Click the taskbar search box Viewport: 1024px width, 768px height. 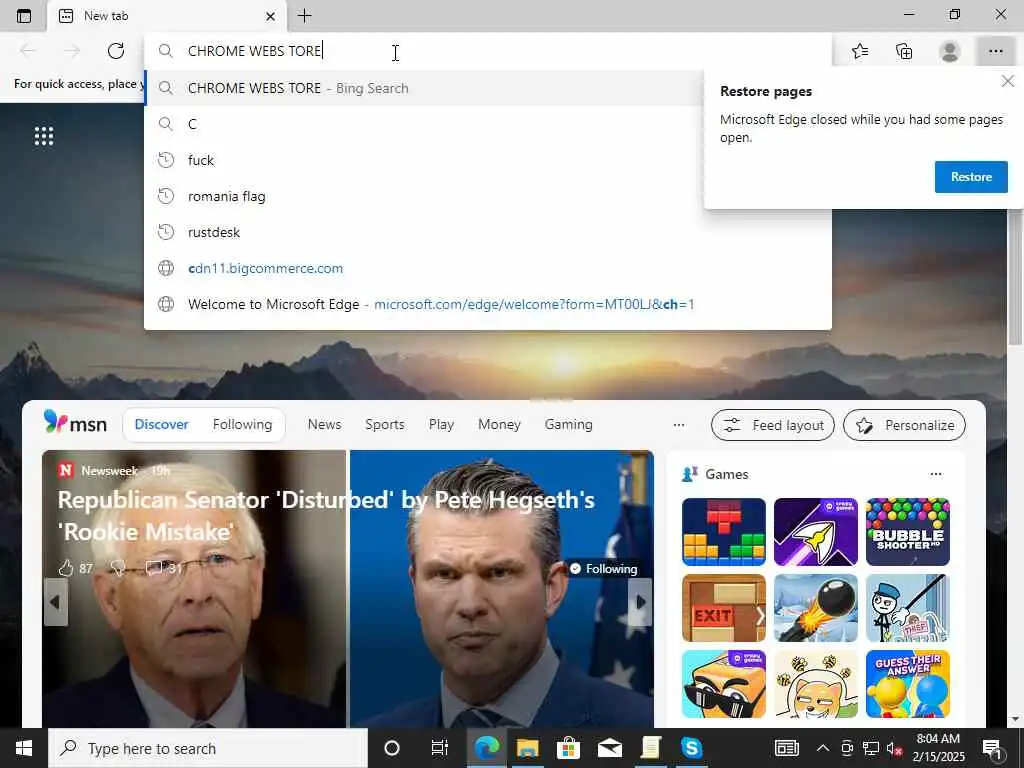208,748
